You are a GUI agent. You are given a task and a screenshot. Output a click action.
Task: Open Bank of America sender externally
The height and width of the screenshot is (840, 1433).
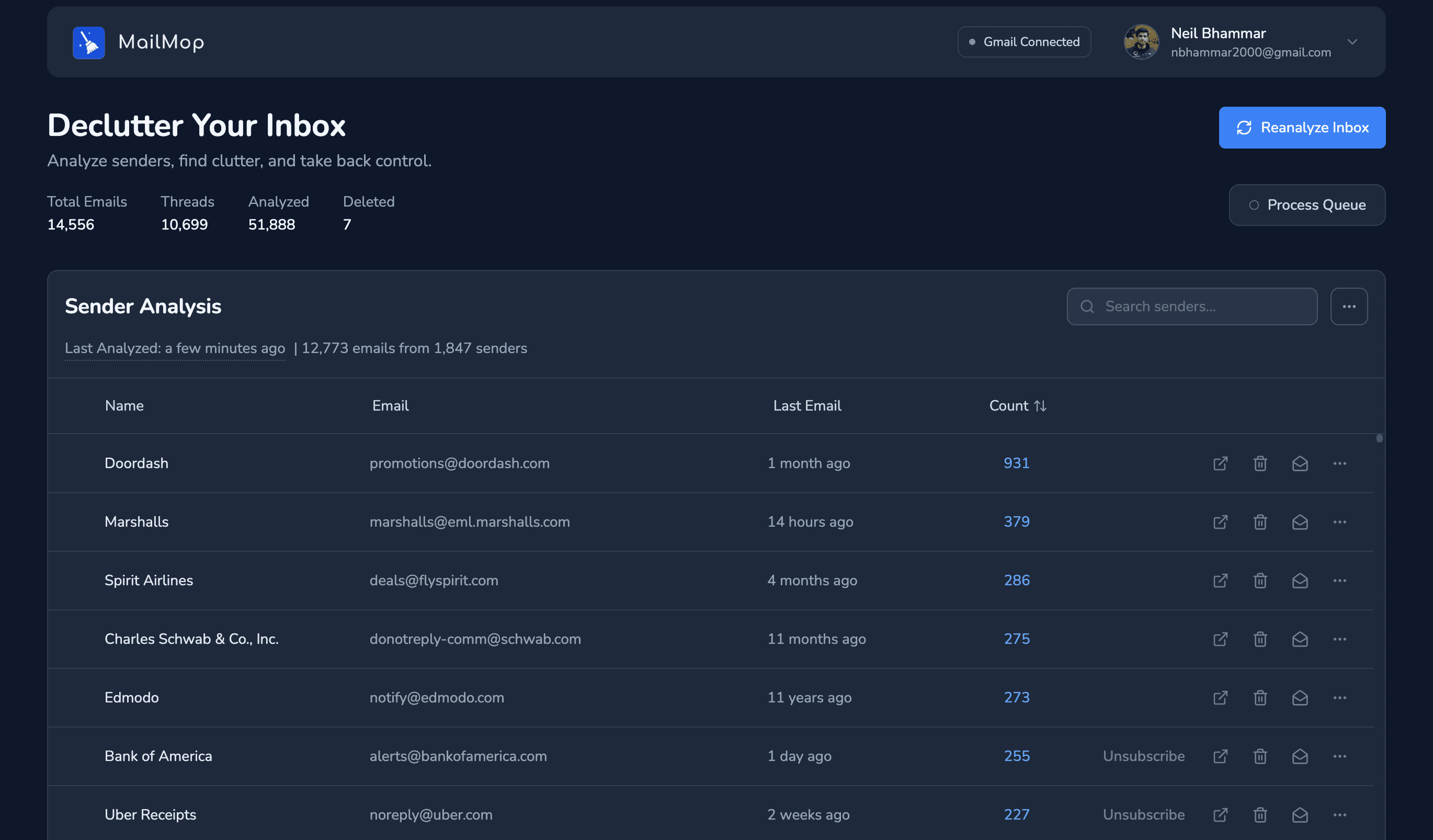1220,756
